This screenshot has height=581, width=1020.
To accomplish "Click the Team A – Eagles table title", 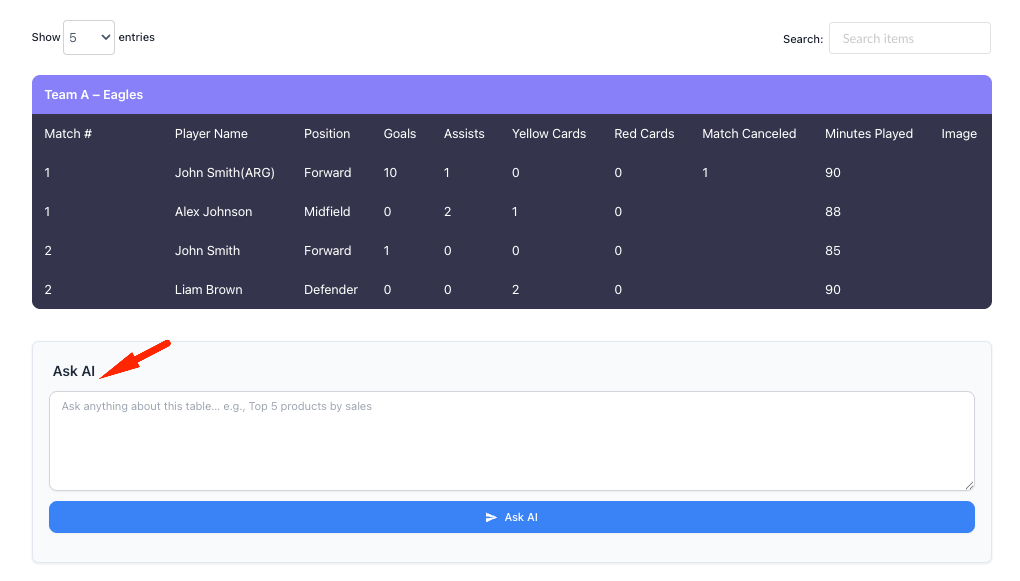I will [x=94, y=95].
